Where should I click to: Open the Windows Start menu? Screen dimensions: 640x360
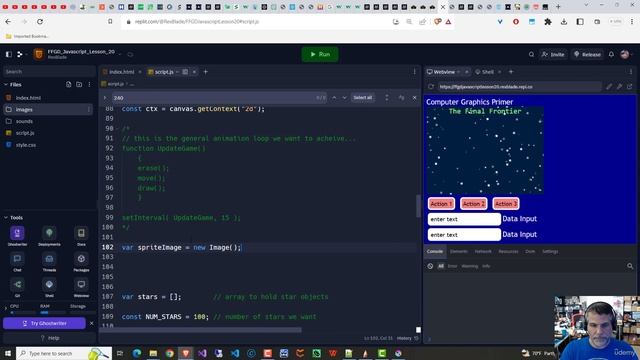tap(7, 353)
